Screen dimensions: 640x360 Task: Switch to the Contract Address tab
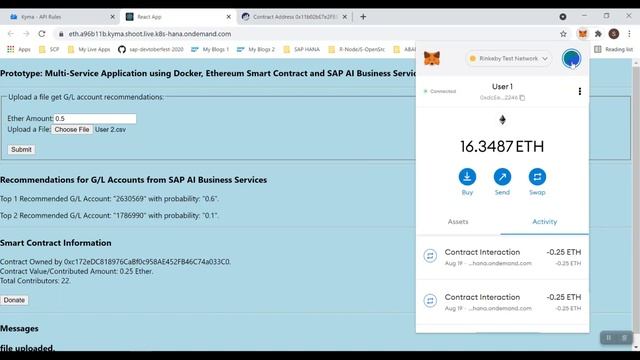click(295, 17)
